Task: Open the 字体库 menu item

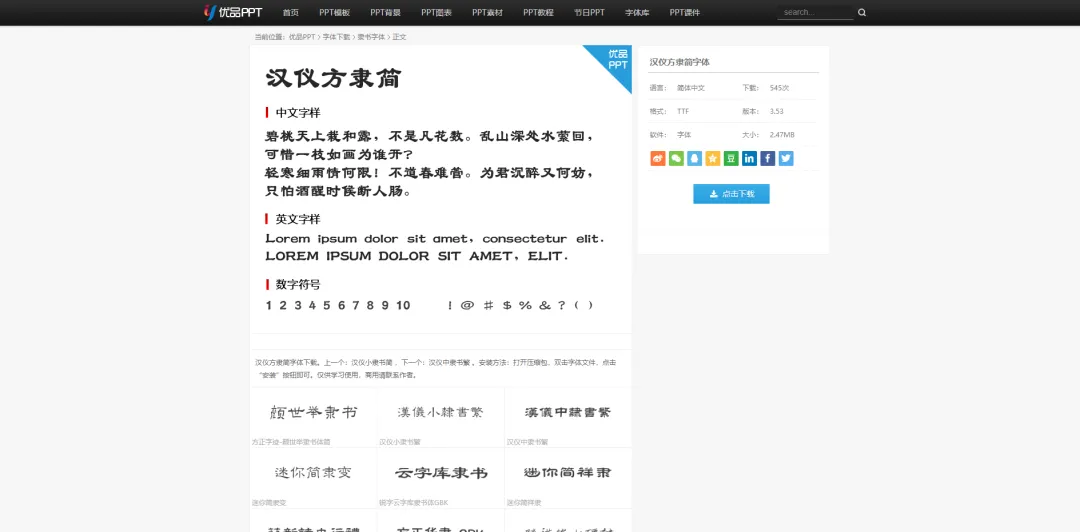Action: [637, 12]
